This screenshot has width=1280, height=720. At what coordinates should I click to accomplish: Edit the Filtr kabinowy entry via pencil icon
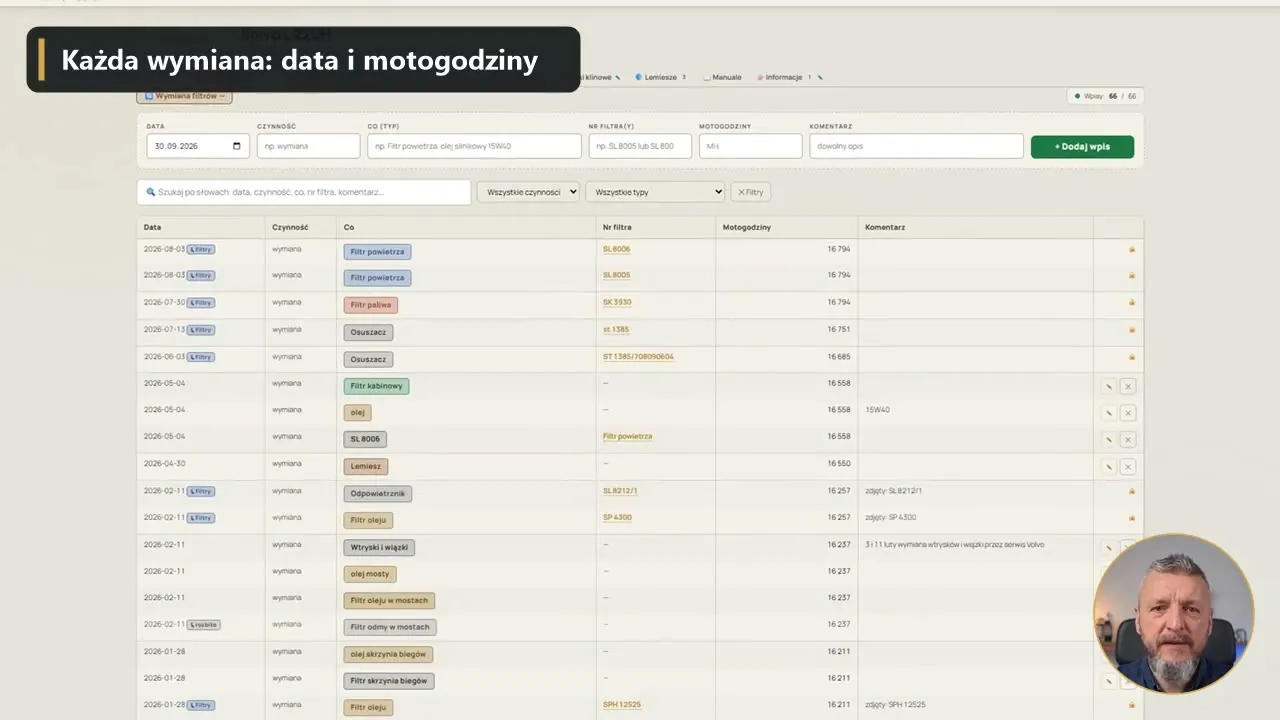click(x=1109, y=386)
